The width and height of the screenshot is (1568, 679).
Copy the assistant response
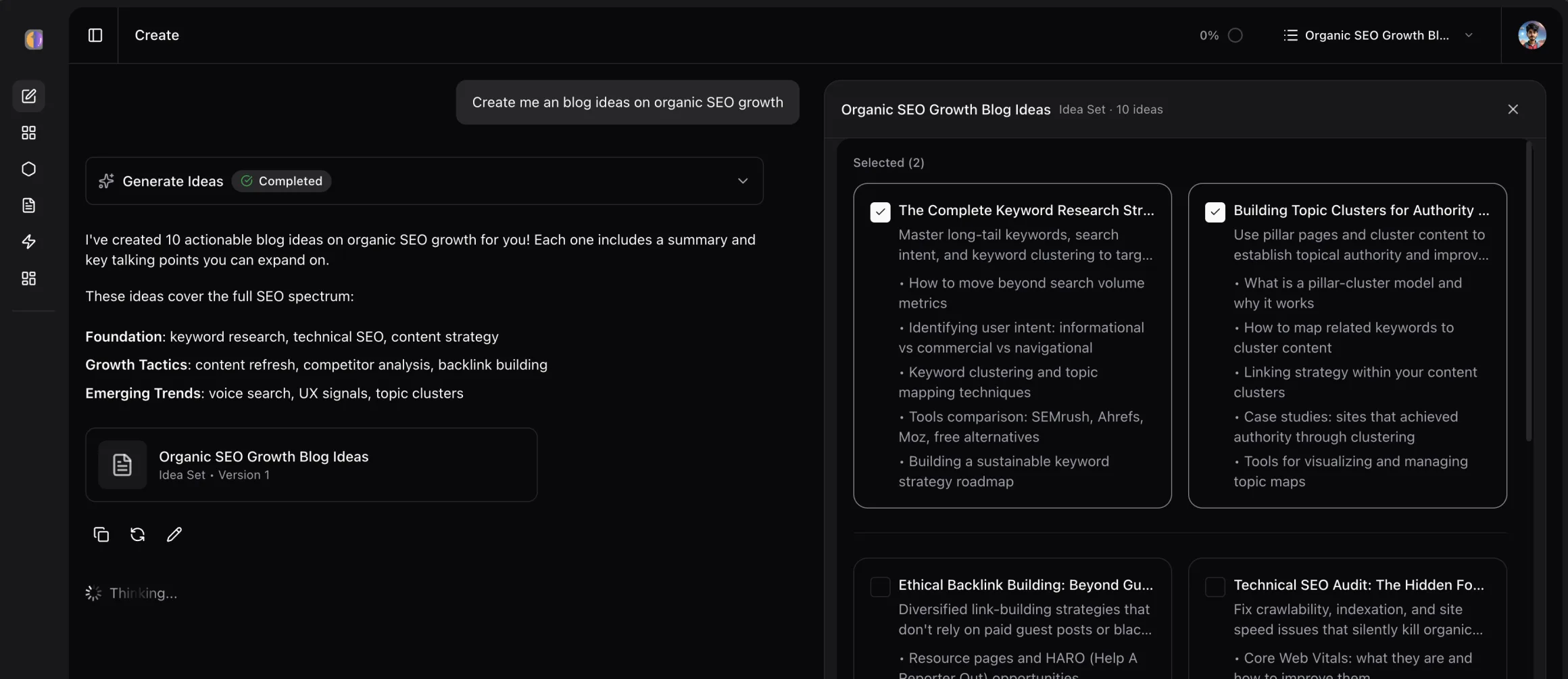pyautogui.click(x=101, y=534)
